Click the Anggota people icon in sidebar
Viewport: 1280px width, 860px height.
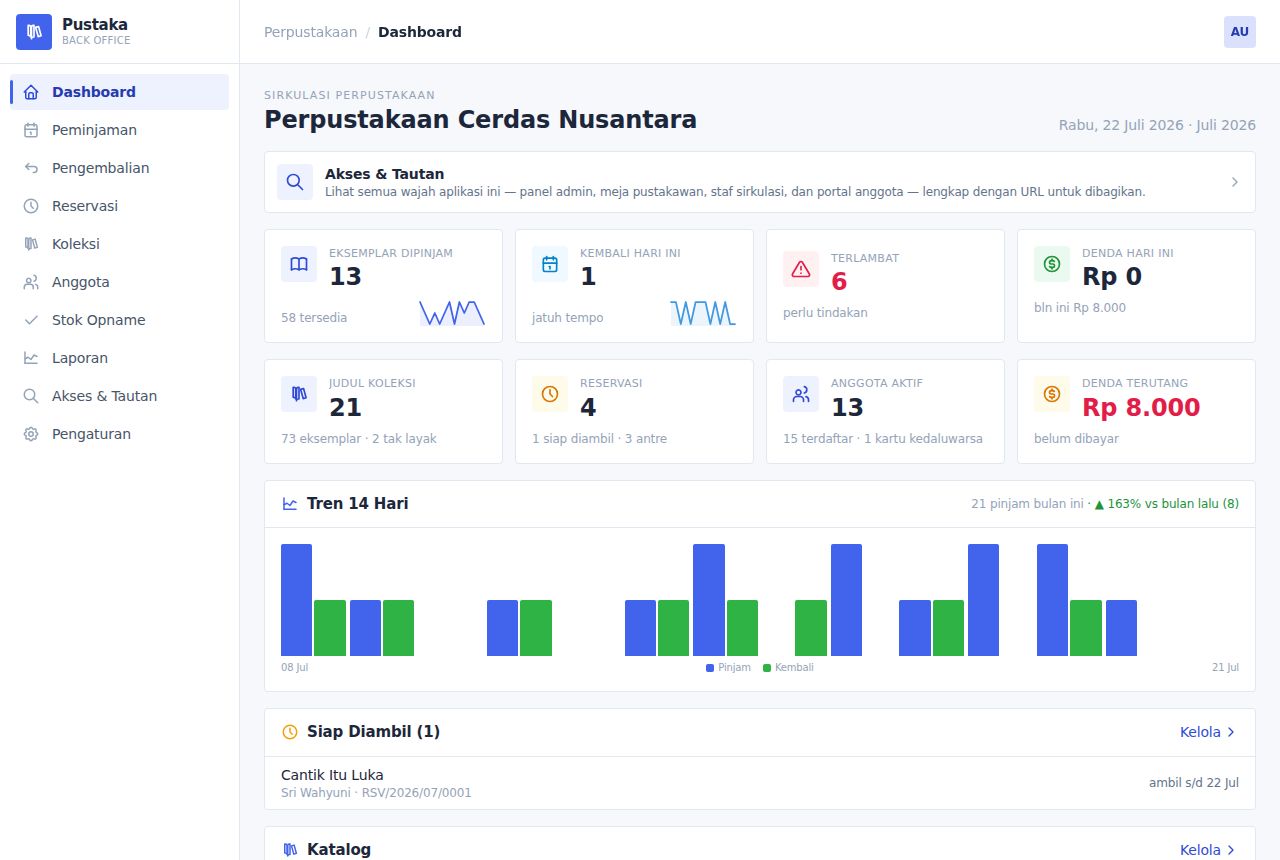click(x=31, y=282)
